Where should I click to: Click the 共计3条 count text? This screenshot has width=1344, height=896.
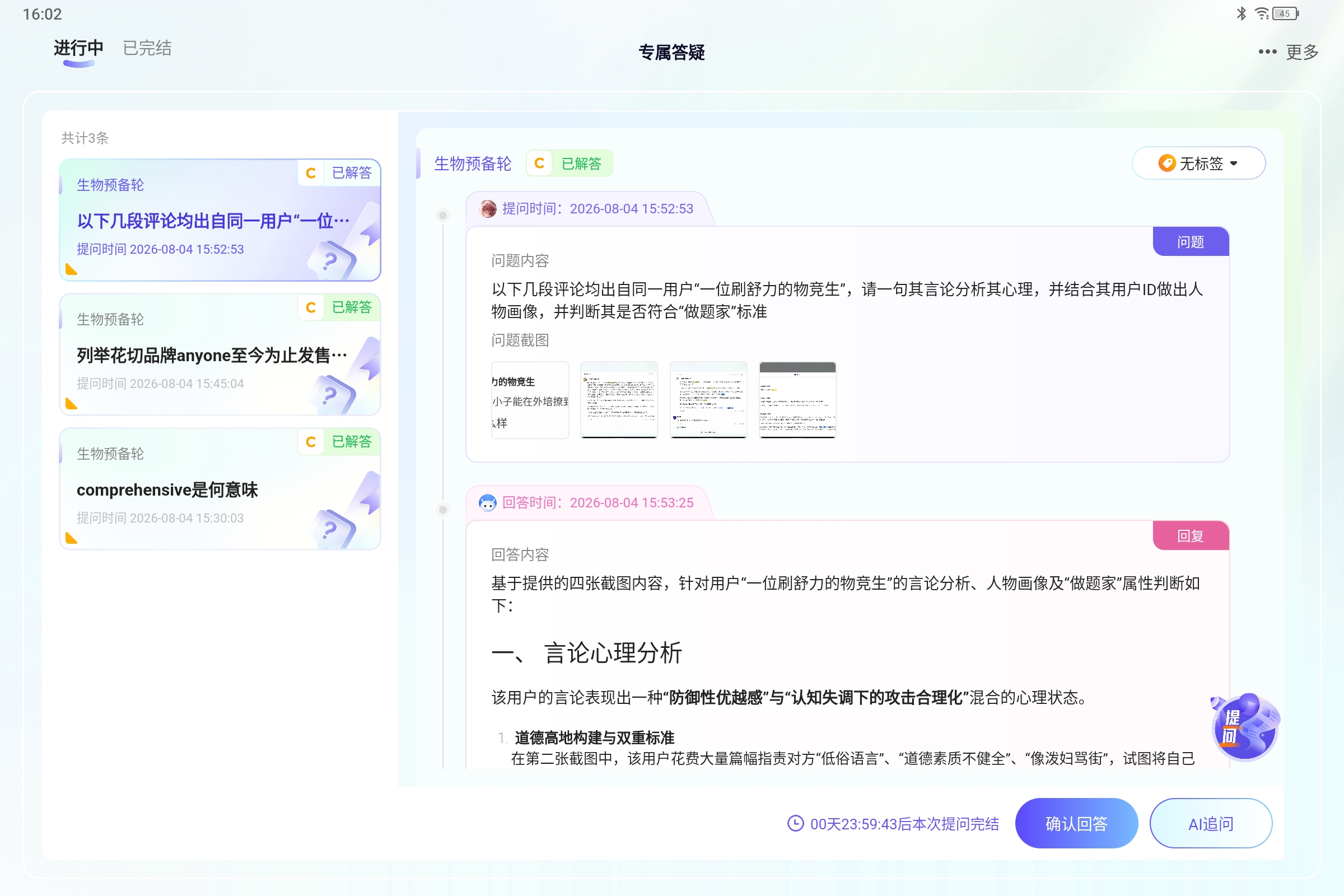(85, 138)
